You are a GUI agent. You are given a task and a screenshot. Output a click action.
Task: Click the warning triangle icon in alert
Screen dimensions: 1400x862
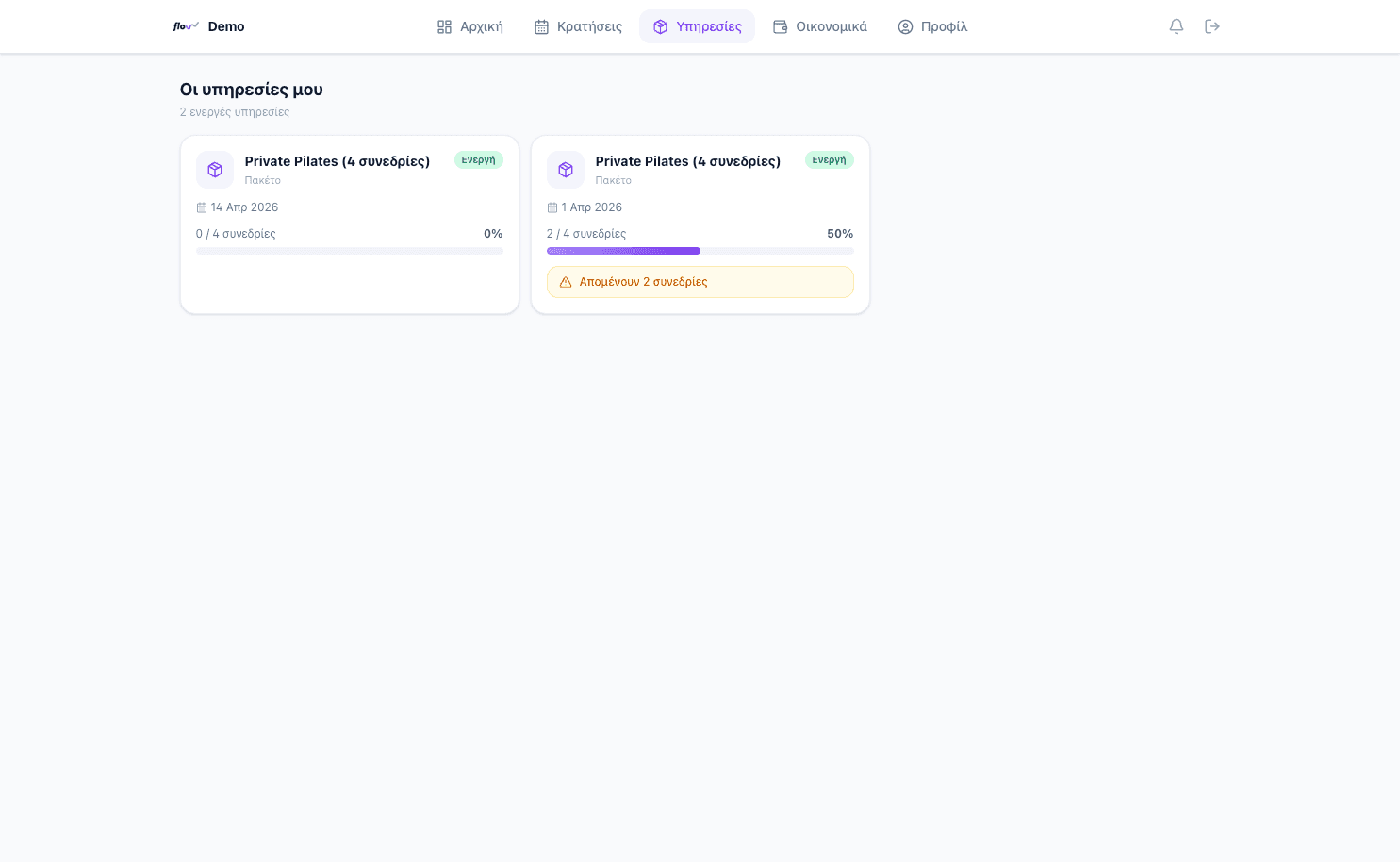click(x=566, y=282)
